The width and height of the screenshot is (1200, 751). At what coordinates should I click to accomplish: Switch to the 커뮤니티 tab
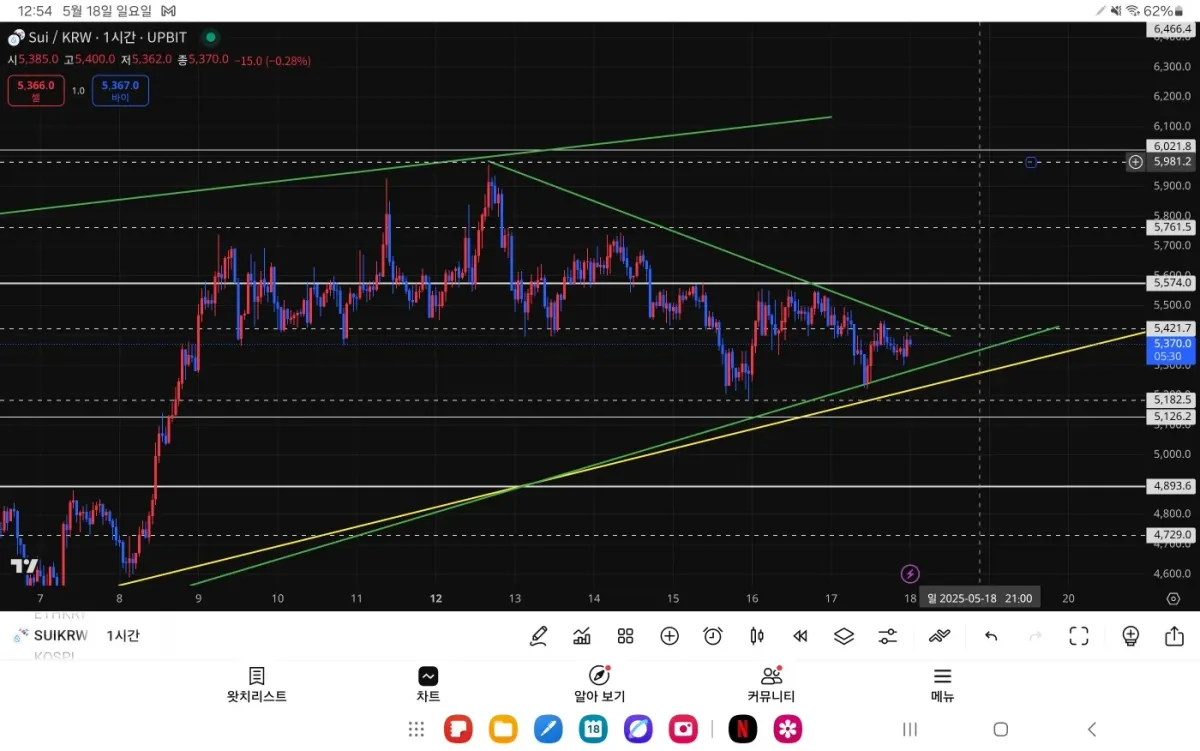coord(771,686)
